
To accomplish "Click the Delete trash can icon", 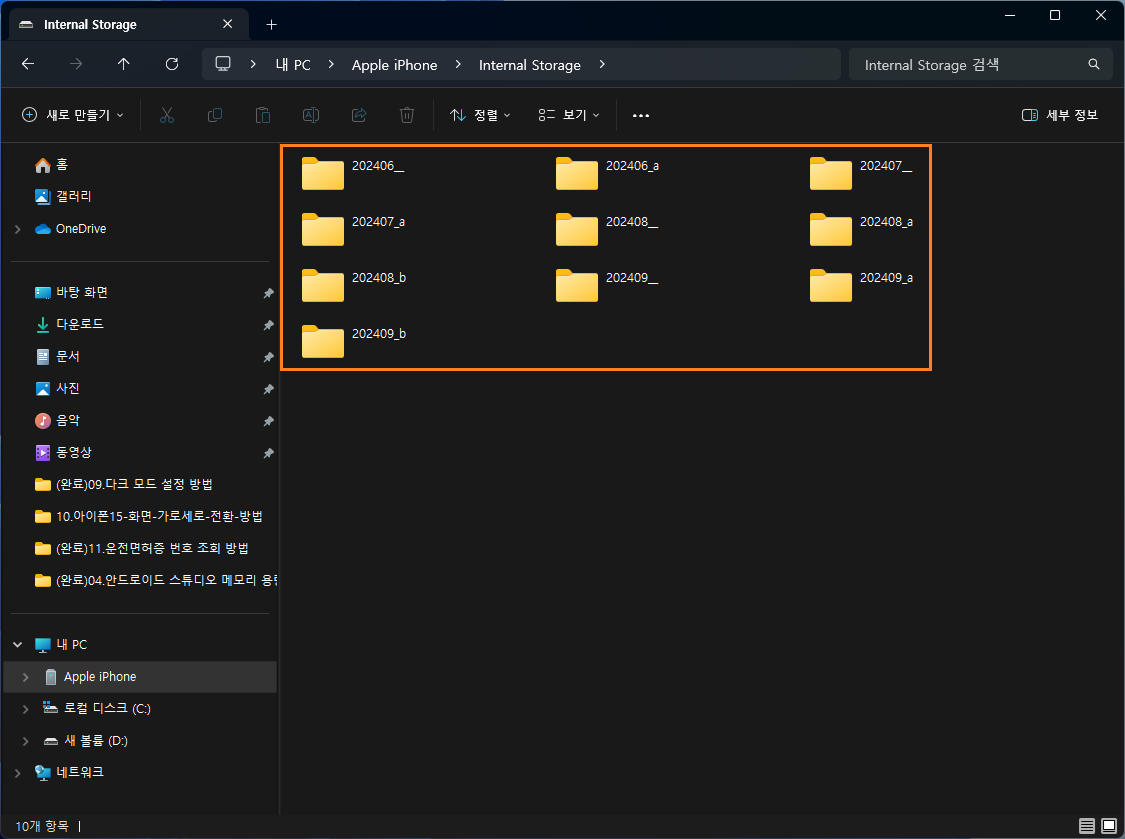I will [407, 115].
